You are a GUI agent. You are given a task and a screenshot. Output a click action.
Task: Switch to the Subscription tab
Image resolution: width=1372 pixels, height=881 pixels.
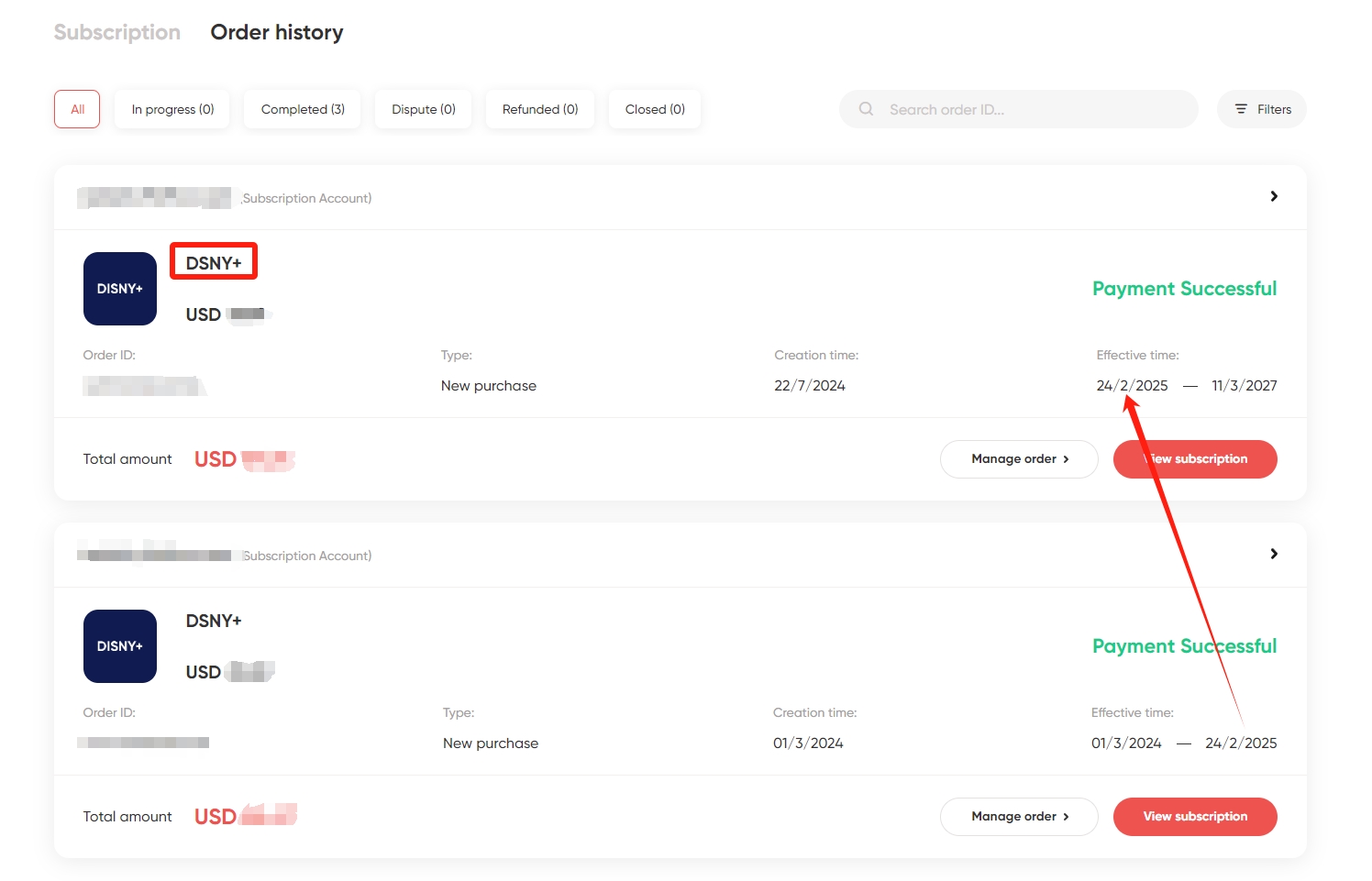(117, 32)
